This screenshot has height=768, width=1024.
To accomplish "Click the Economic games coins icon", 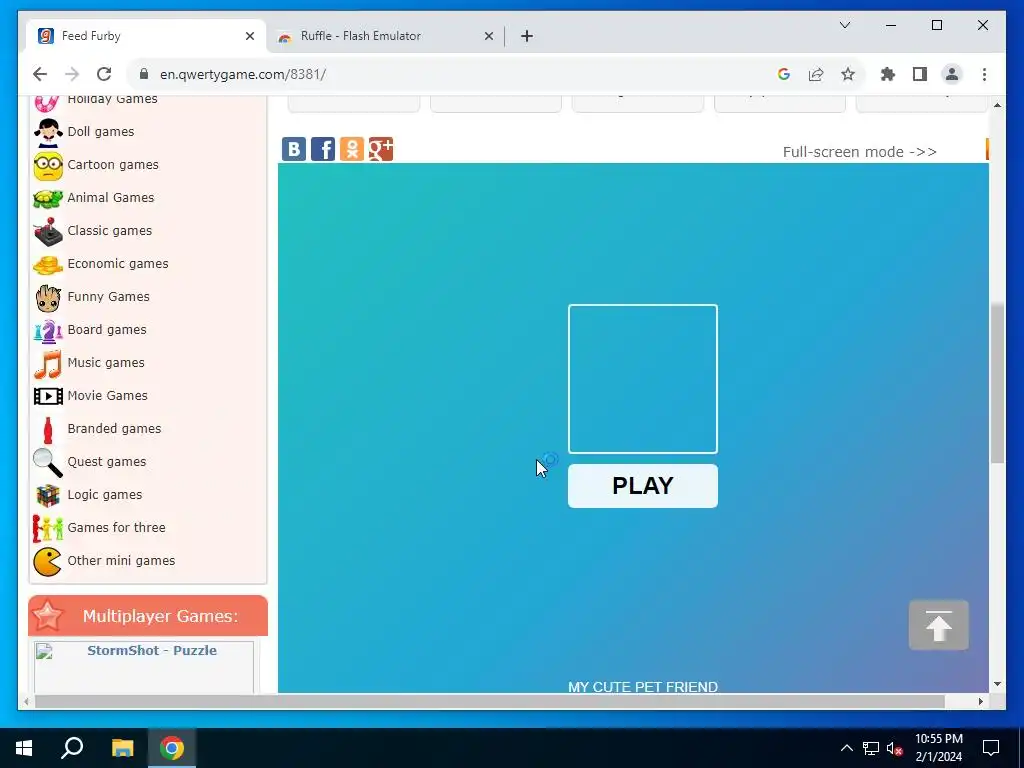I will click(48, 264).
